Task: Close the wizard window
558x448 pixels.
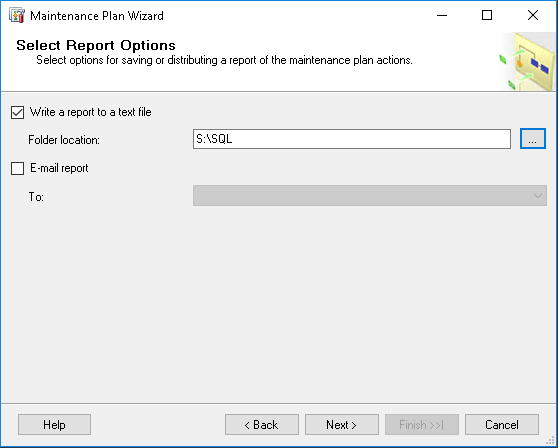Action: pos(533,15)
